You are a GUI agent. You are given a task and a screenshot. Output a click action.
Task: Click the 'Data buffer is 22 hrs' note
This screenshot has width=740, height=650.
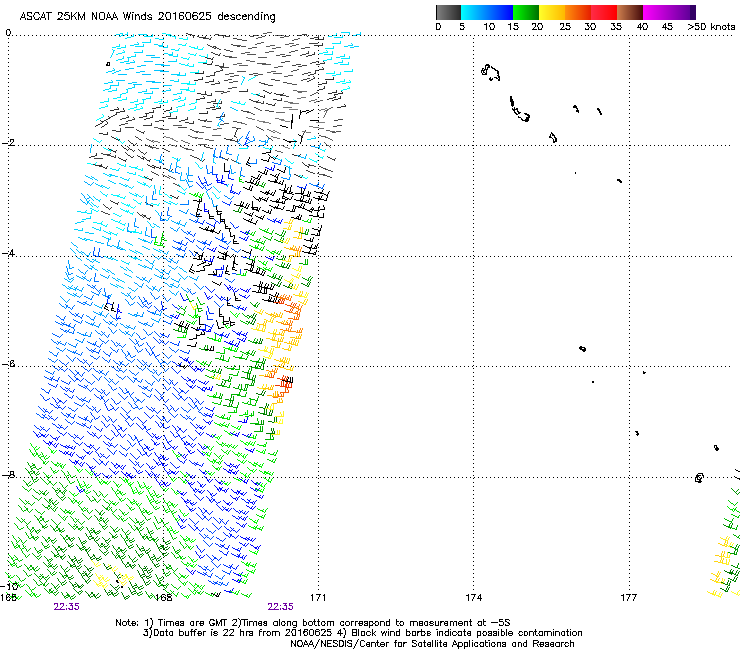[237, 633]
